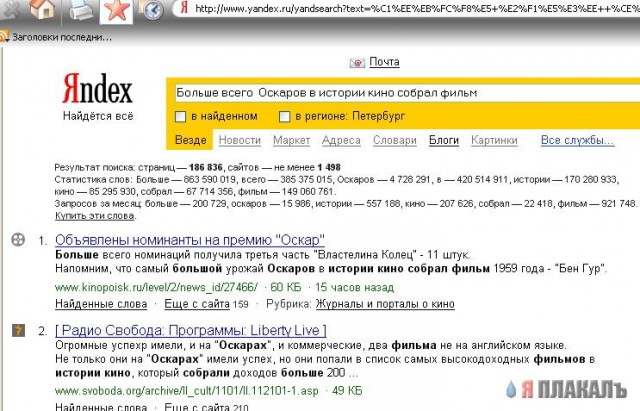Viewport: 640px width, 411px height.
Task: Click the Yandex favicon in the address bar
Action: coord(184,8)
